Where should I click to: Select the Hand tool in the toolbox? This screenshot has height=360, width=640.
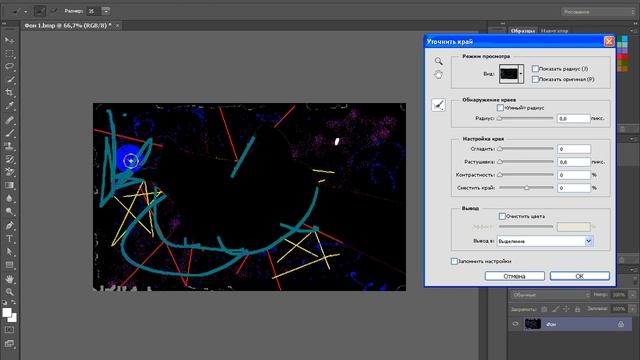pos(9,279)
